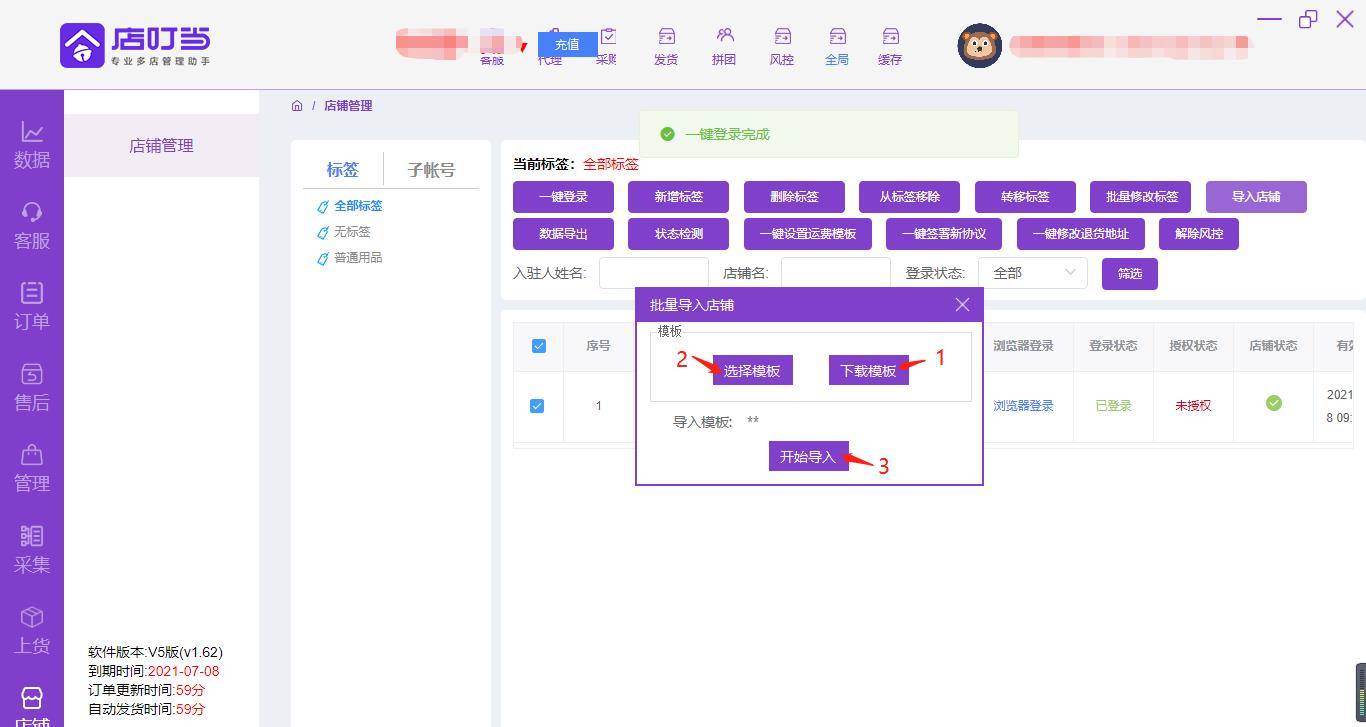Click the 浏览器登录 link in row 1
This screenshot has width=1366, height=727.
click(x=1023, y=406)
